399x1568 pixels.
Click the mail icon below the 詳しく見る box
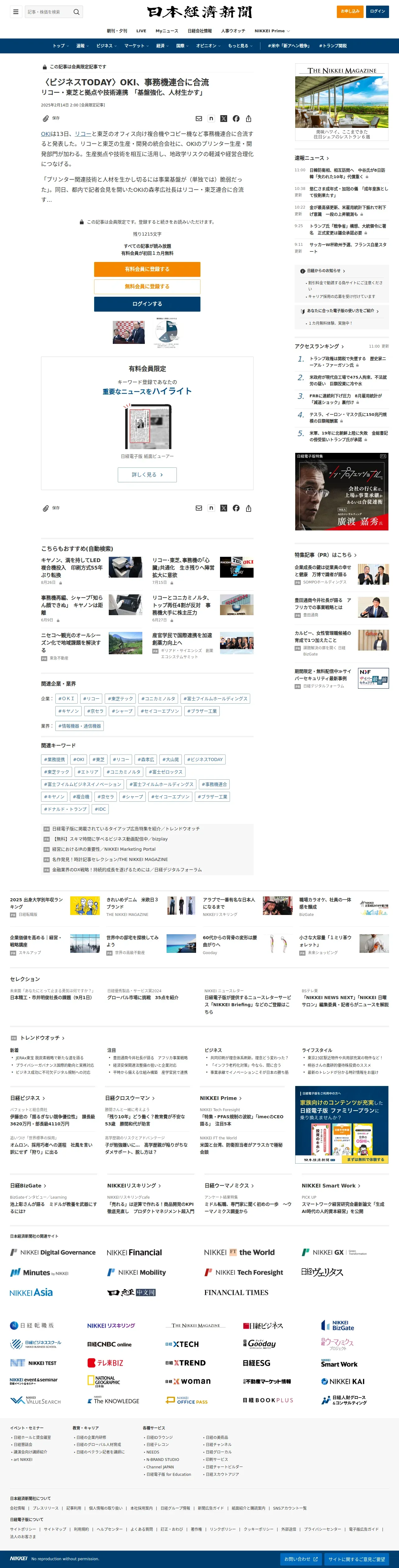click(199, 508)
